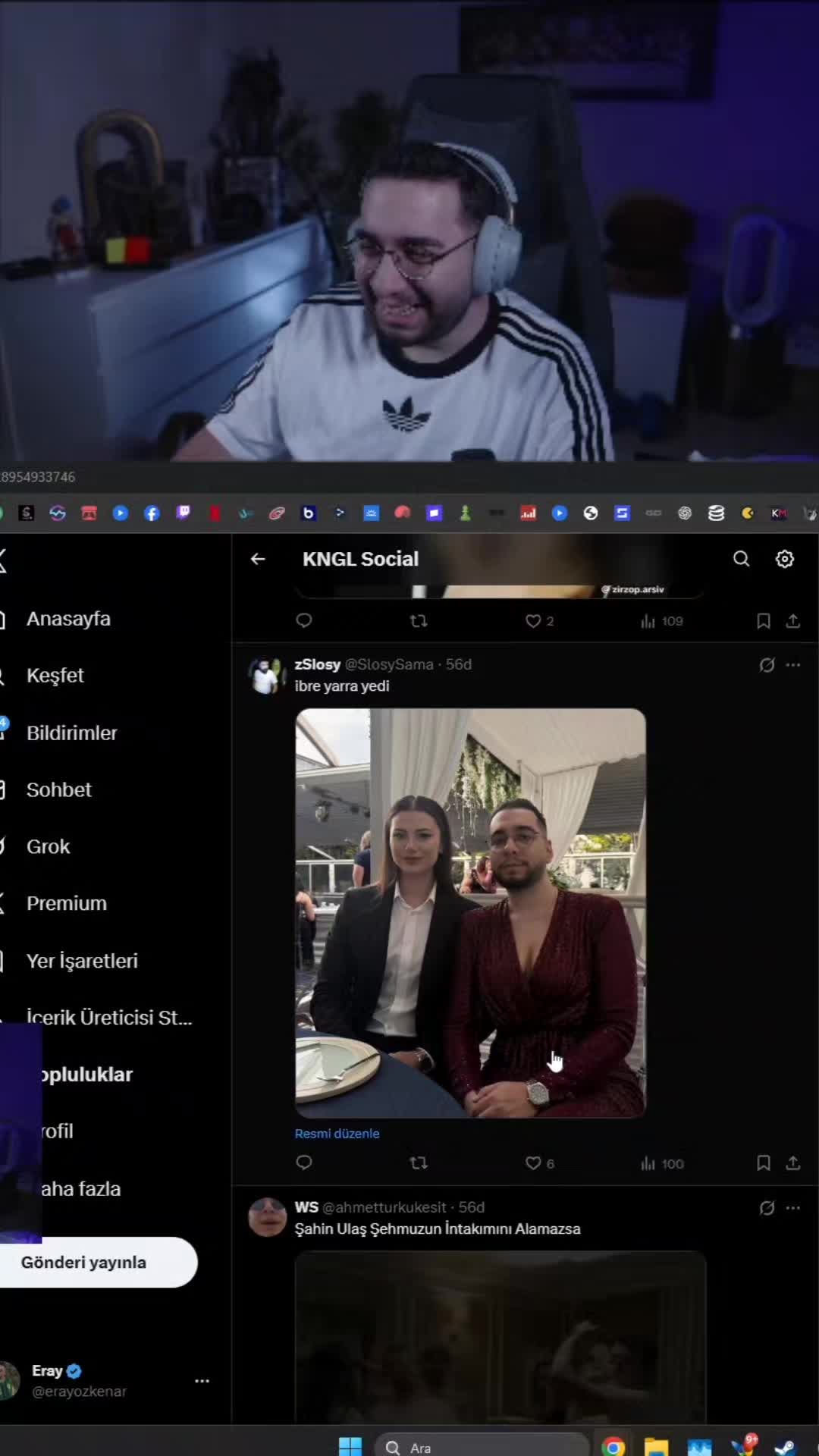The height and width of the screenshot is (1456, 819).
Task: Open the red bar-chart bookmark icon
Action: click(x=528, y=513)
